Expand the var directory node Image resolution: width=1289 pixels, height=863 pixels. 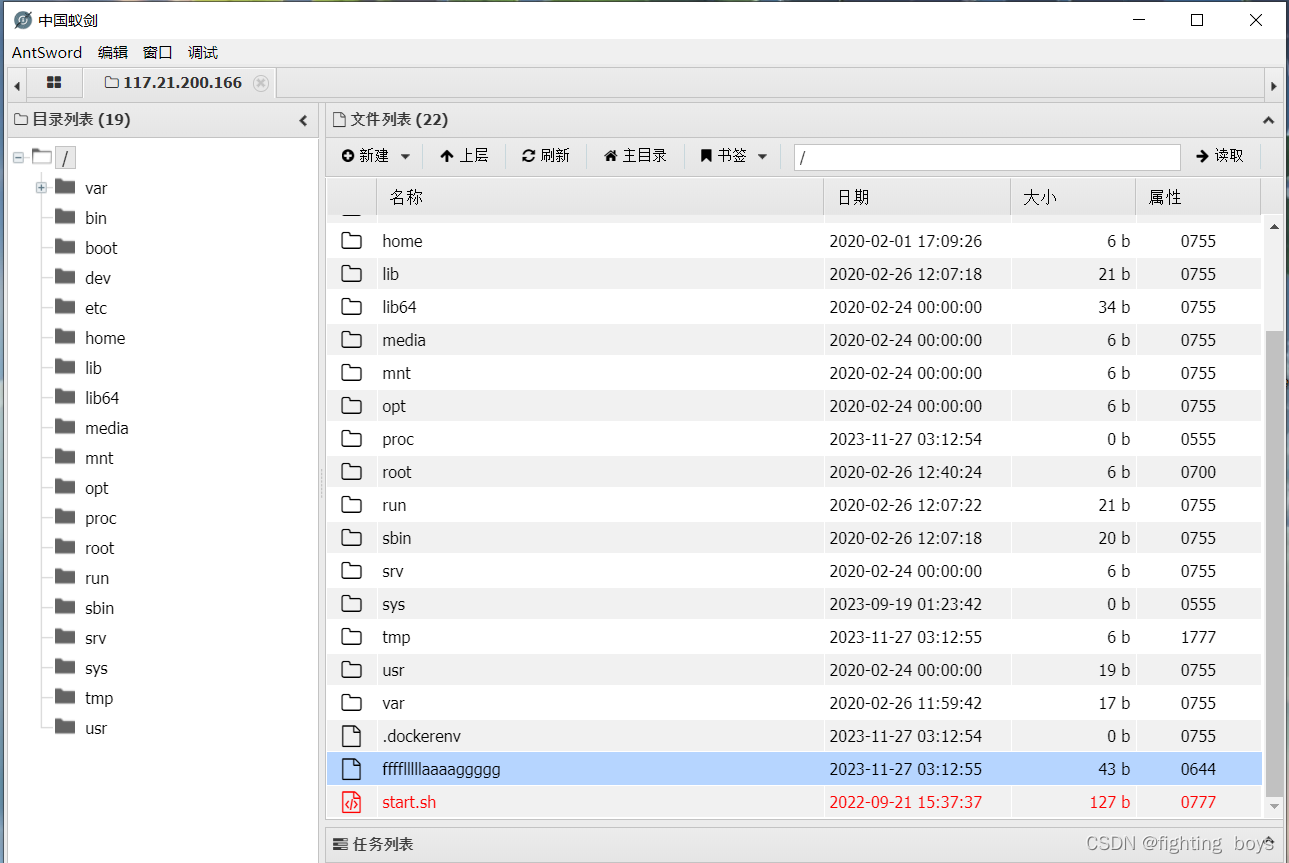tap(41, 187)
